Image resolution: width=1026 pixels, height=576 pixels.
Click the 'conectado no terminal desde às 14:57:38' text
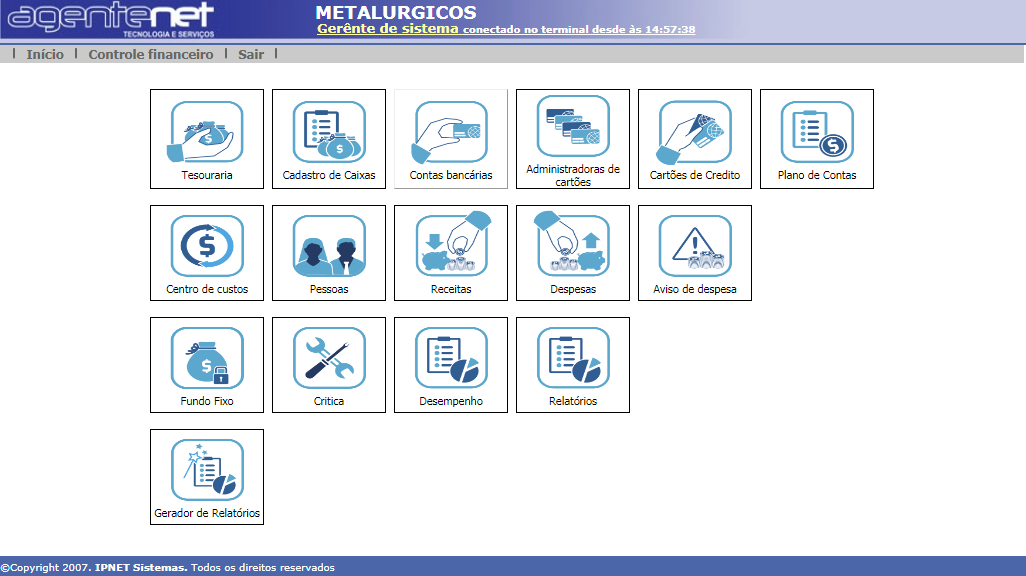[x=579, y=29]
